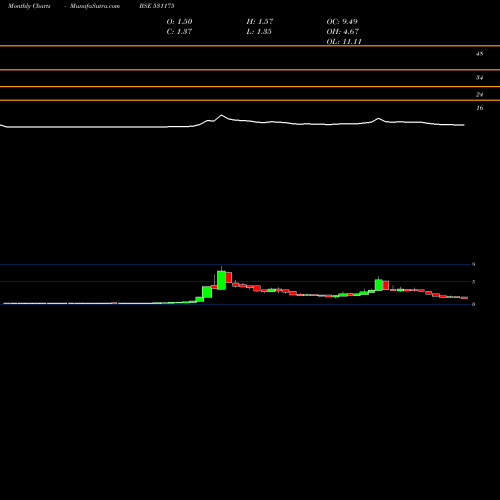
Task: Click the last red candle on the right
Action: [x=465, y=298]
